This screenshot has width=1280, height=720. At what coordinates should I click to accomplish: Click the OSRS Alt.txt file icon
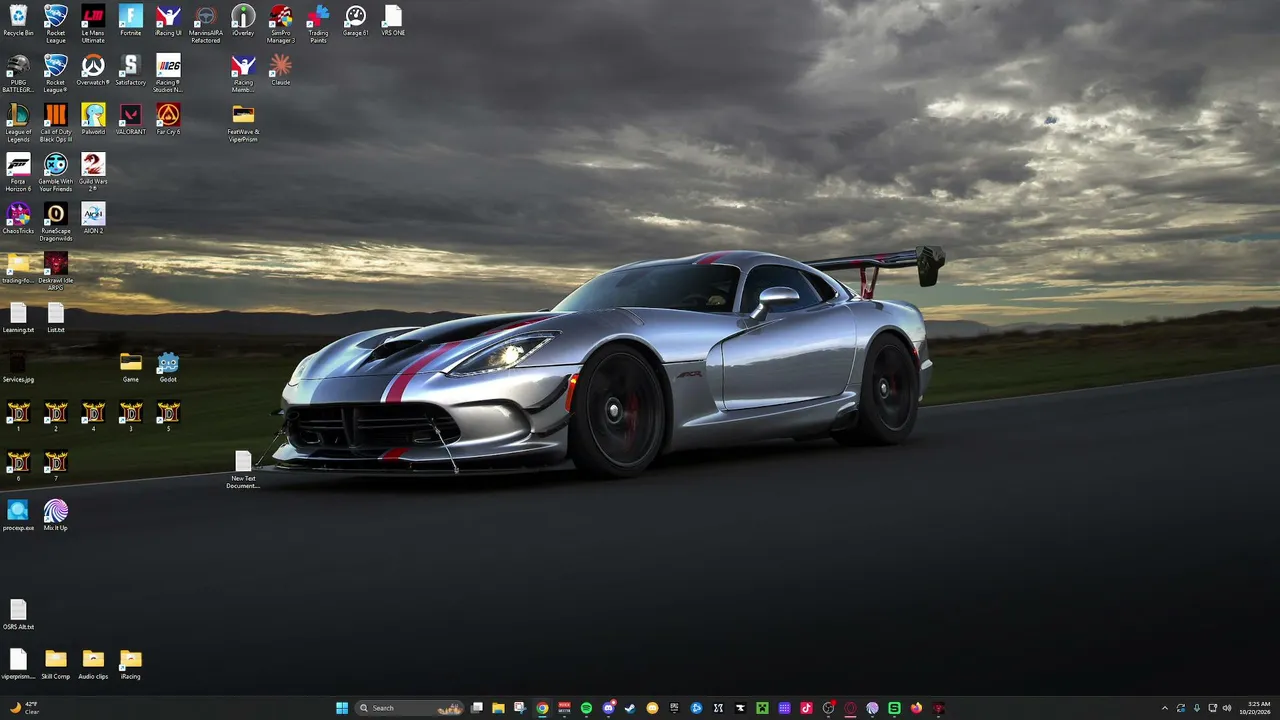pyautogui.click(x=18, y=615)
